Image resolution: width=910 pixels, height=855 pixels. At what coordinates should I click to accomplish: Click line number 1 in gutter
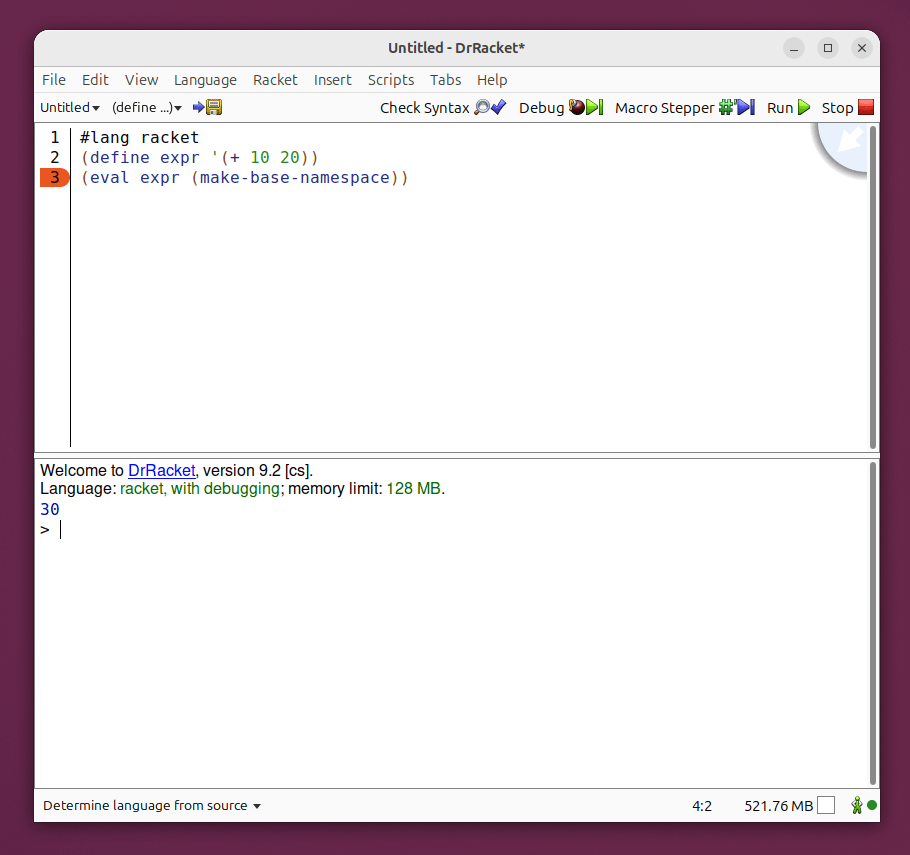click(55, 138)
